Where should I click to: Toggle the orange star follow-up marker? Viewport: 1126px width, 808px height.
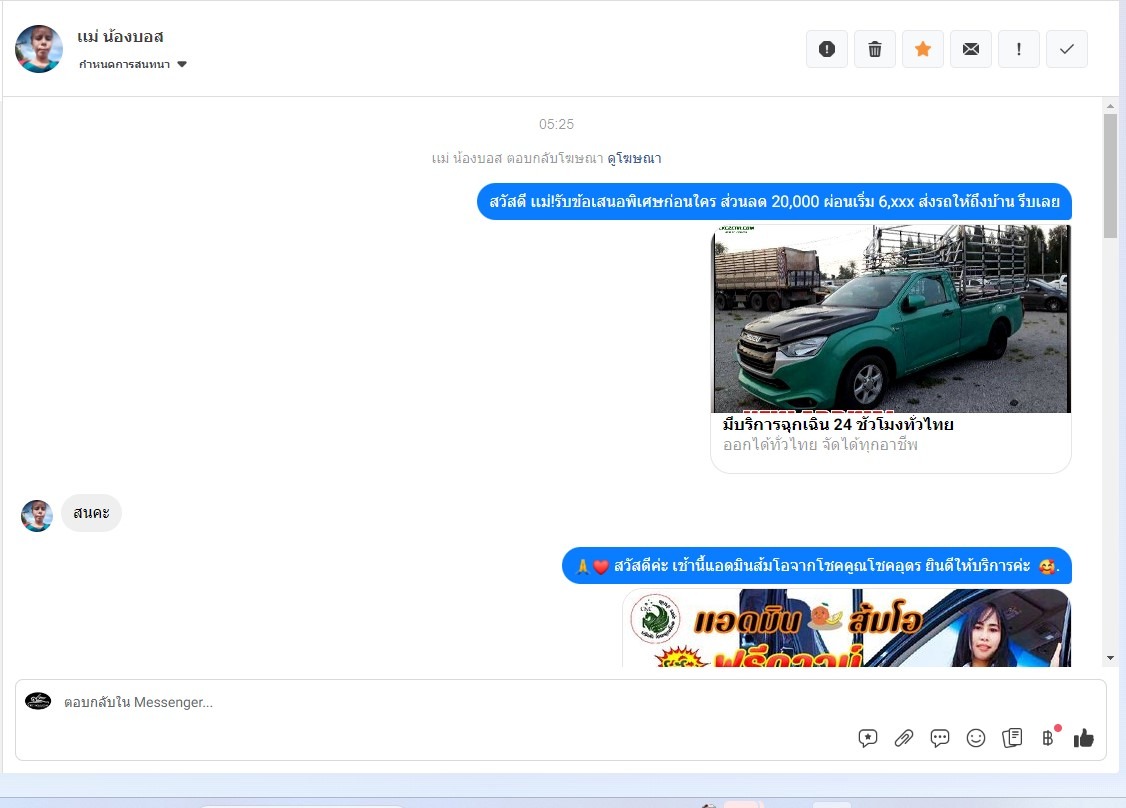(923, 49)
